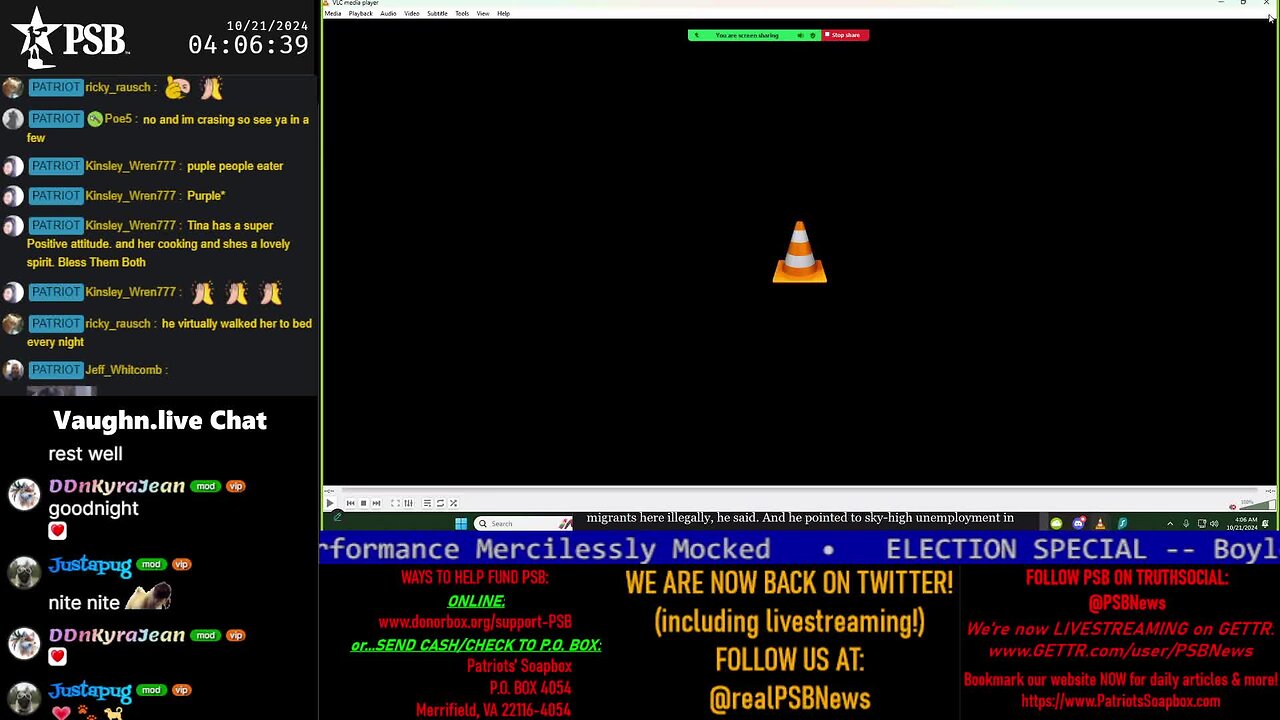Open the VLC Audio menu

click(388, 14)
